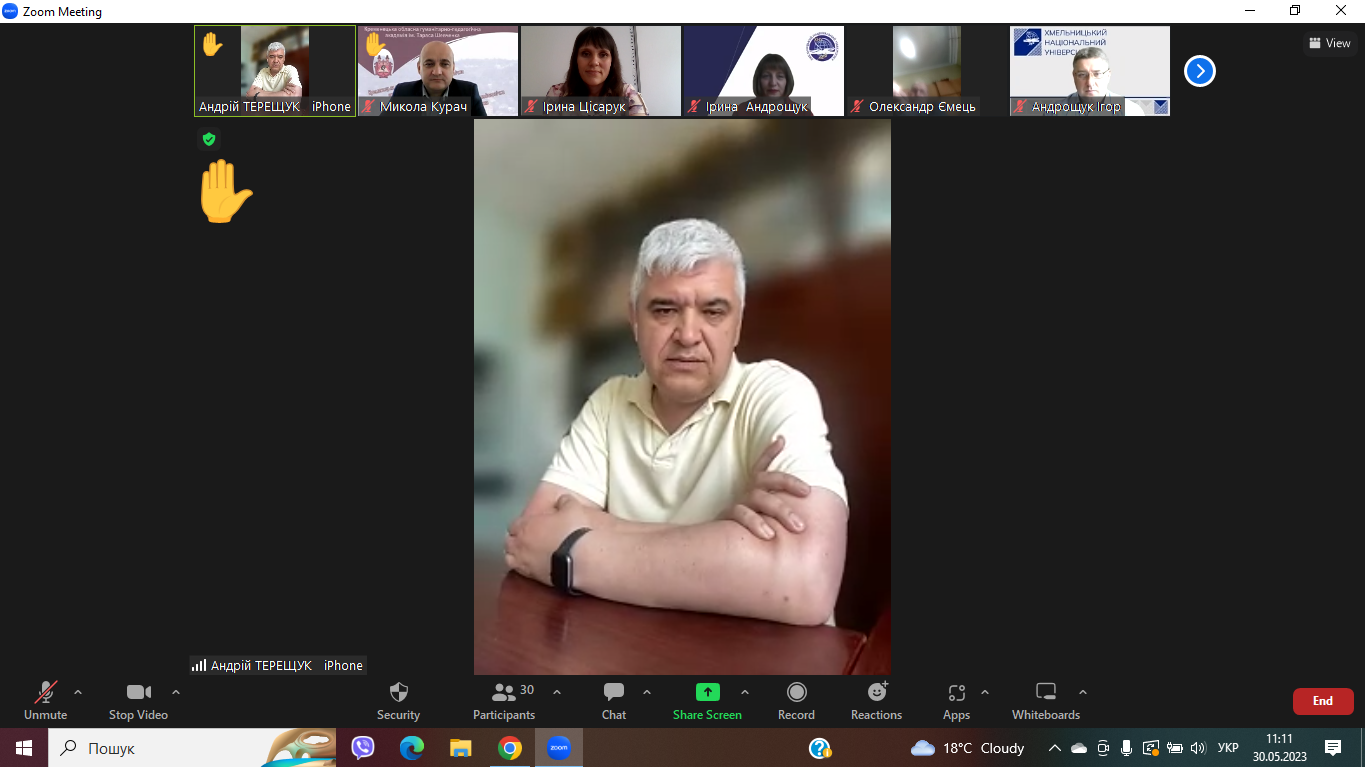Expand audio options arrow beside Unmute
This screenshot has height=767, width=1365.
click(x=78, y=692)
